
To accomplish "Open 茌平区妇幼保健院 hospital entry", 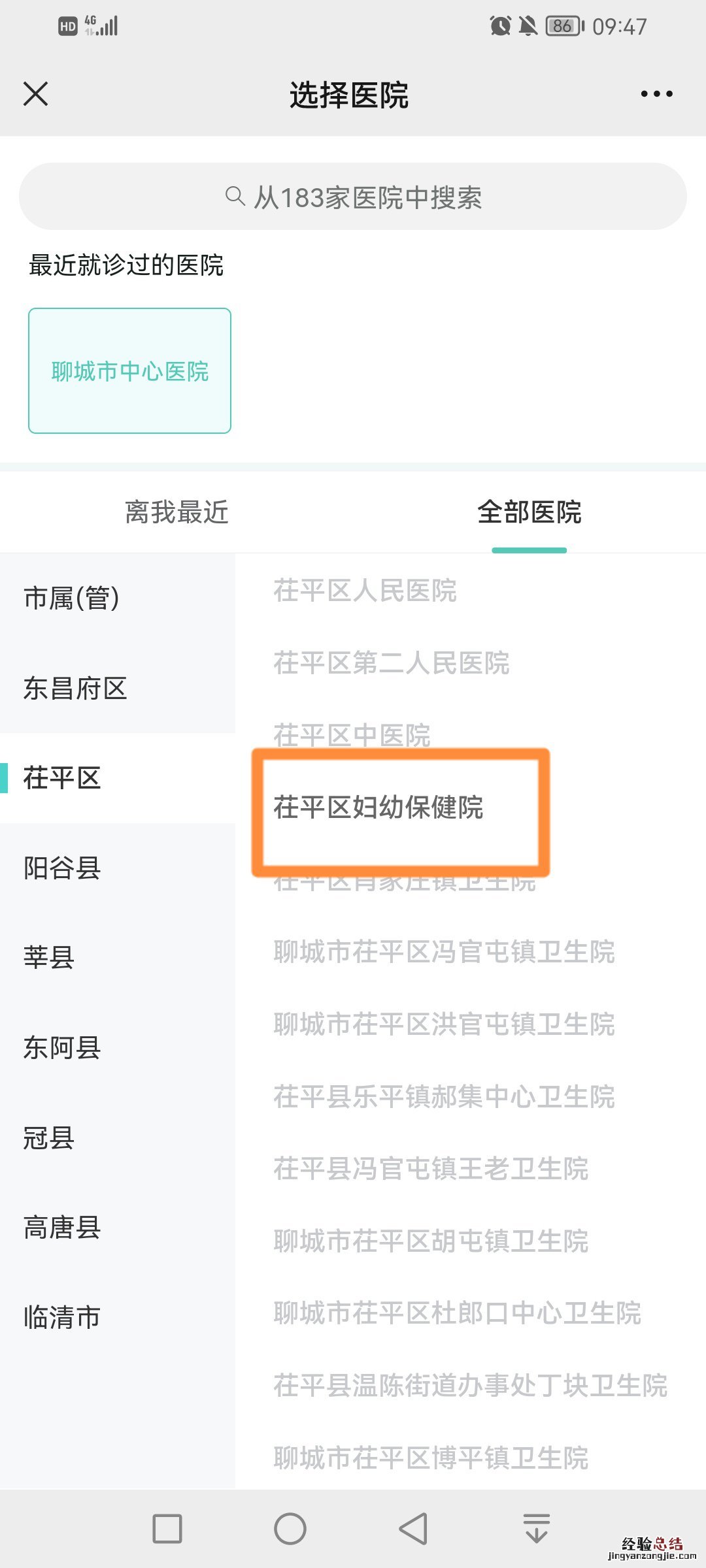I will [378, 808].
